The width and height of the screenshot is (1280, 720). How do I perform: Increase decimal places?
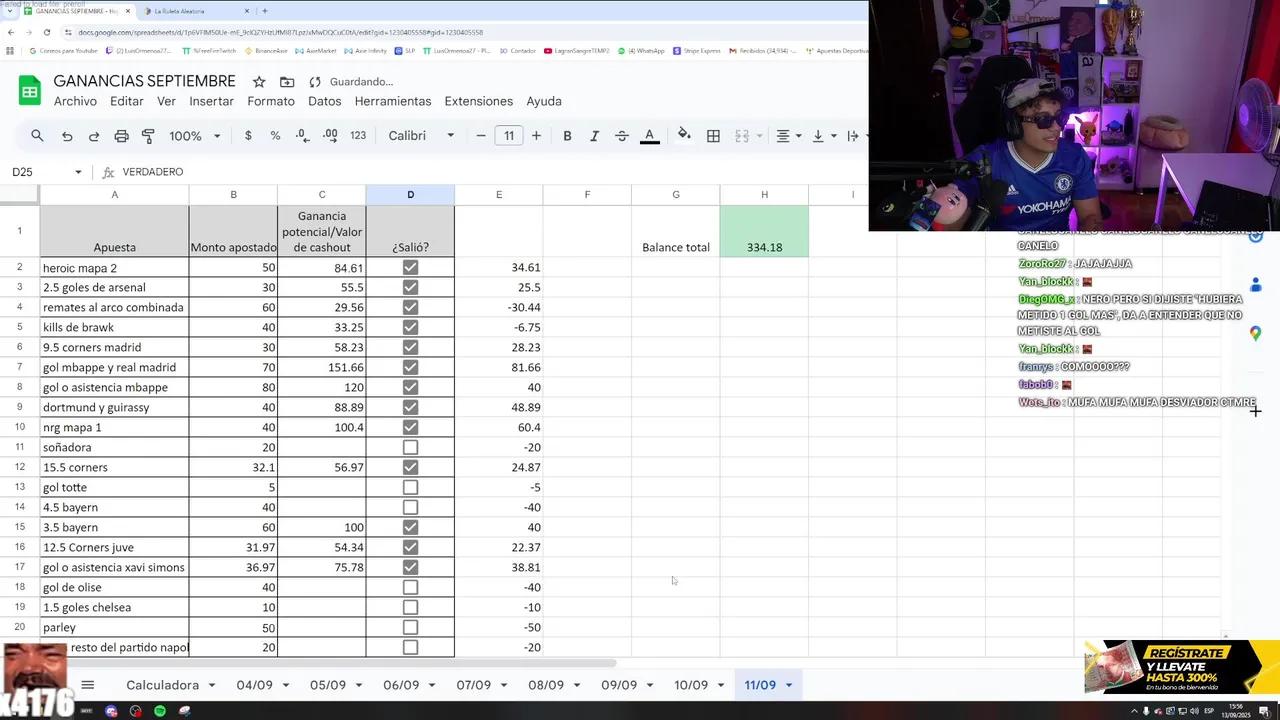(330, 136)
